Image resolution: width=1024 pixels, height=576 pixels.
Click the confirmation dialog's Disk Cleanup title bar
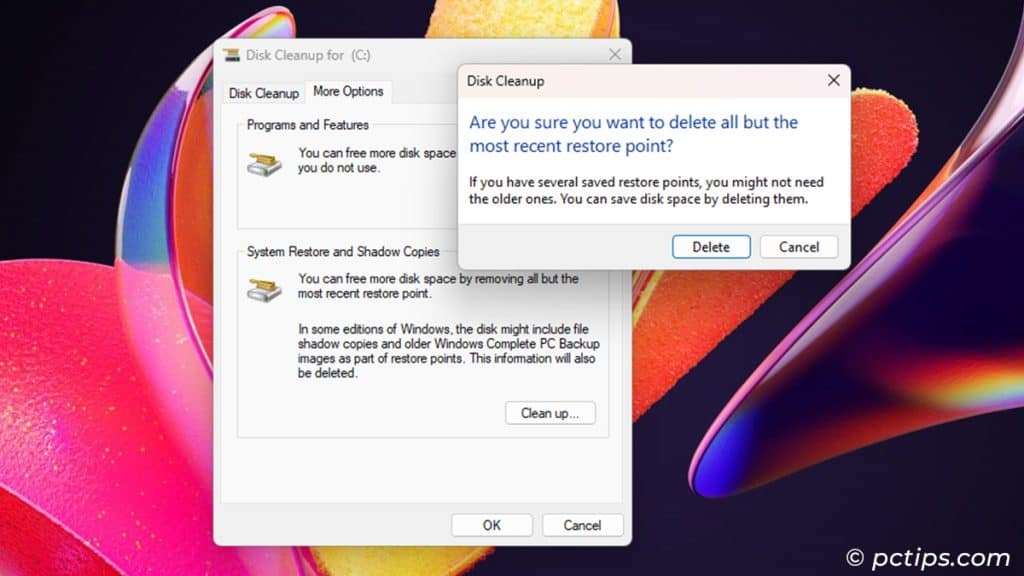tap(600, 80)
